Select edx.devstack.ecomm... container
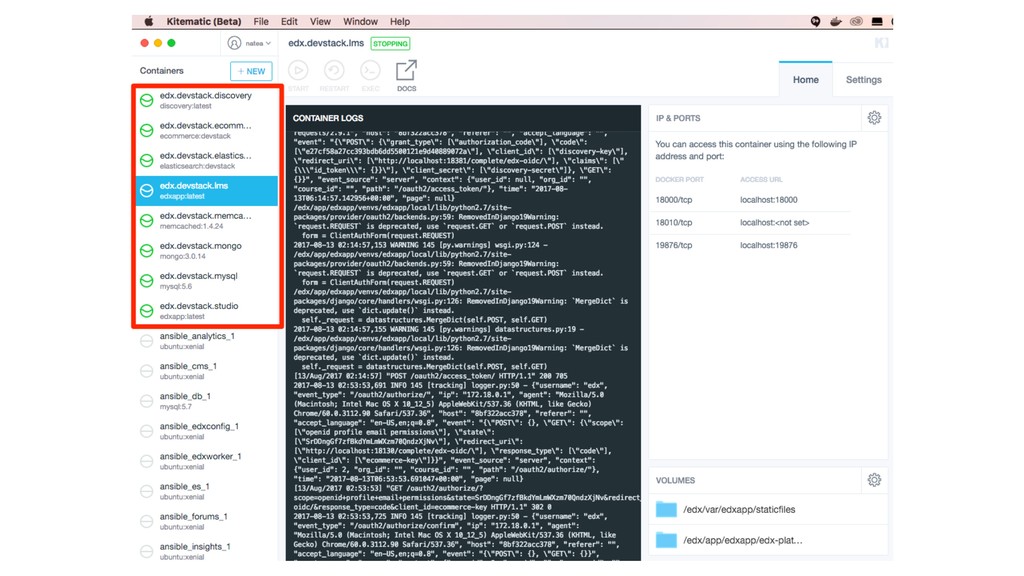The width and height of the screenshot is (1024, 576). [207, 130]
